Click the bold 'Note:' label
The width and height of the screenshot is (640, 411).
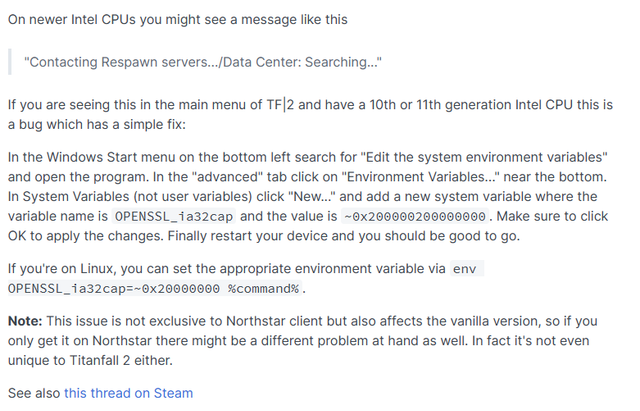pos(25,321)
